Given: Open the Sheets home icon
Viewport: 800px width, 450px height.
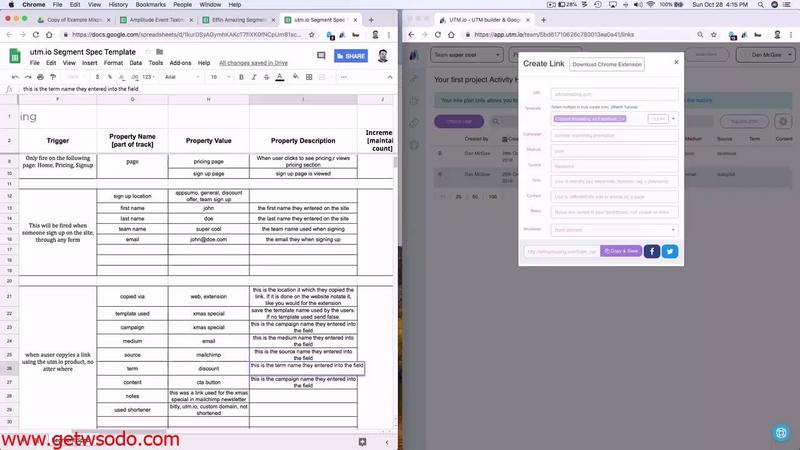Looking at the screenshot, I should (15, 56).
